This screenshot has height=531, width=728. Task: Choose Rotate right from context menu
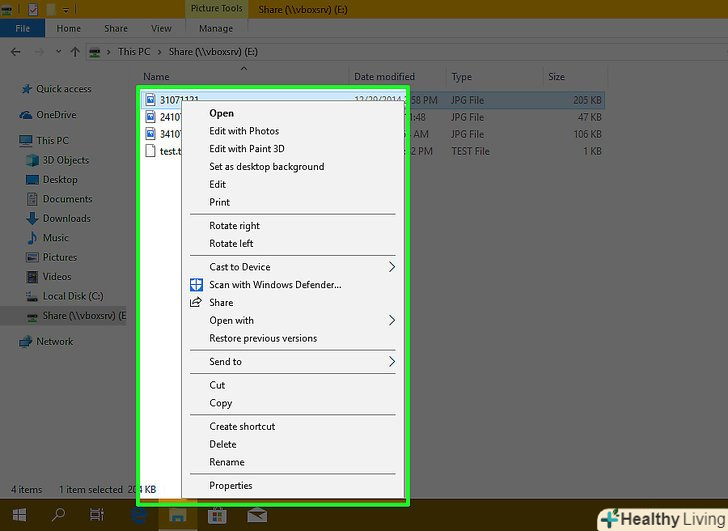pos(234,226)
